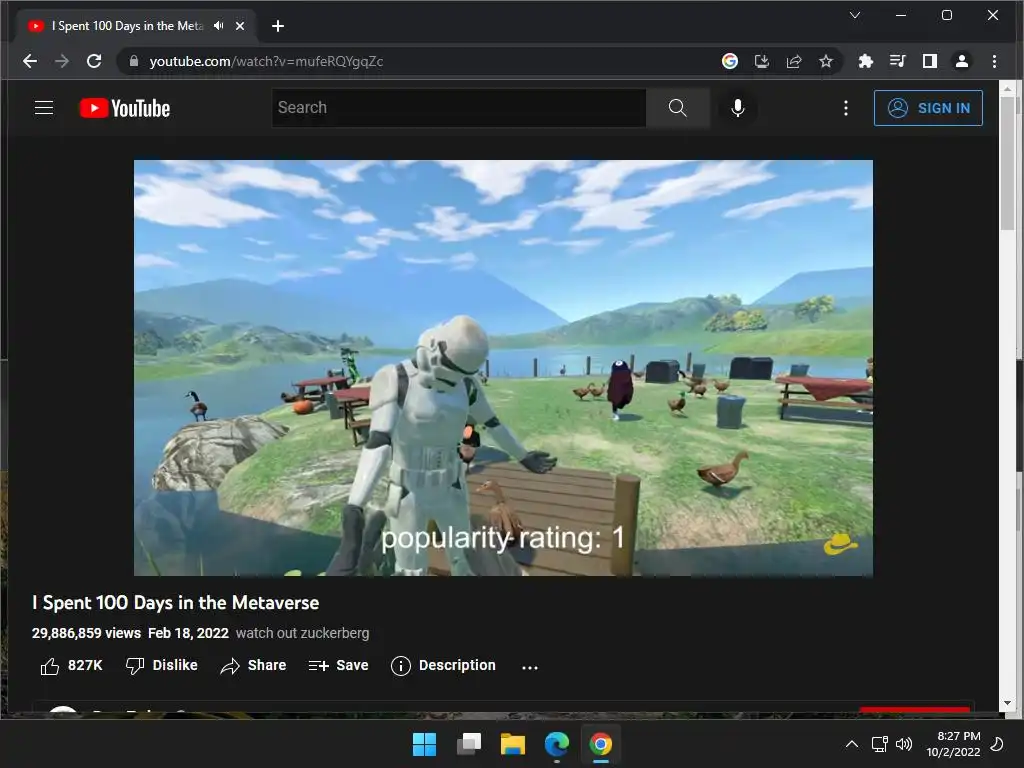Click the video player to pause
The width and height of the screenshot is (1024, 768).
tap(503, 368)
